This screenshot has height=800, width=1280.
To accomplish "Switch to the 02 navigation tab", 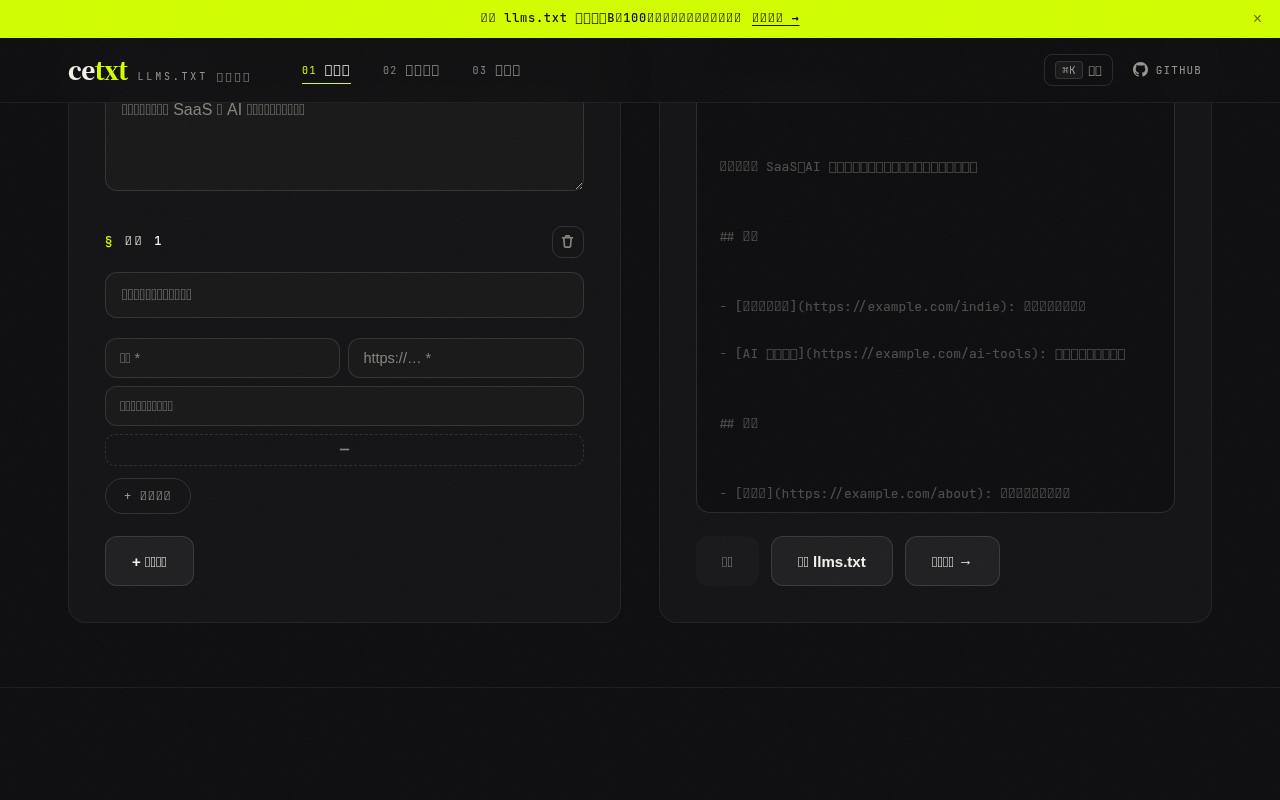I will coord(411,70).
